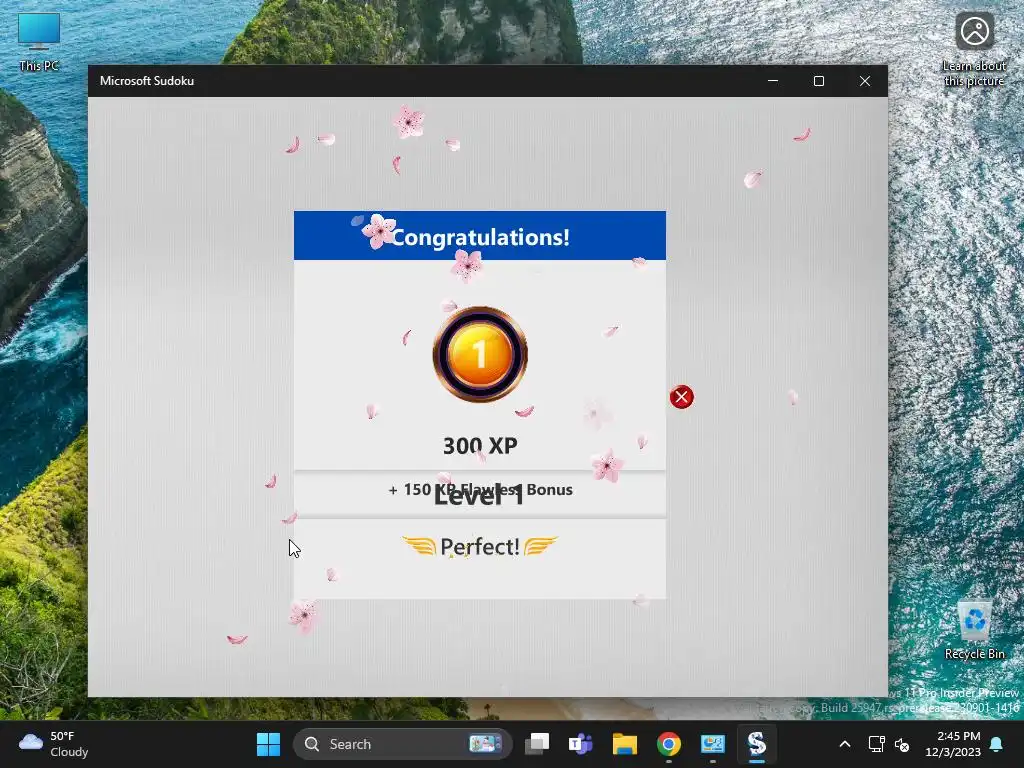Launch Google Chrome from the taskbar
The width and height of the screenshot is (1024, 768).
668,744
